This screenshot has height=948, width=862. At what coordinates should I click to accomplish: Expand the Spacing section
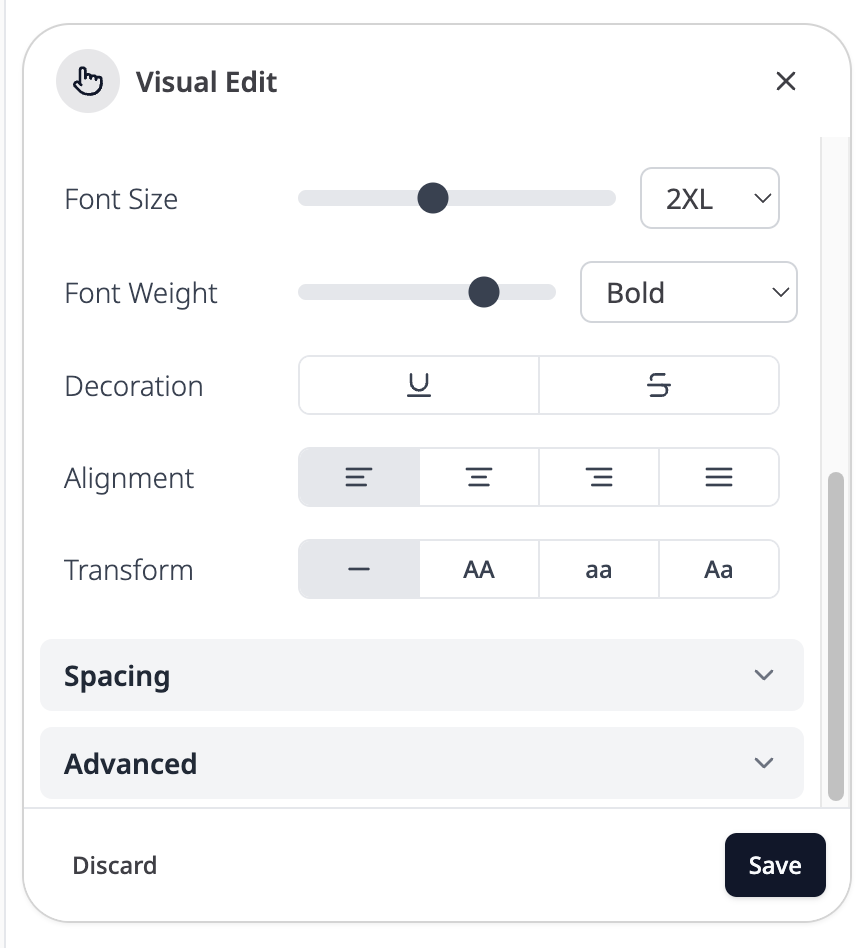coord(421,675)
